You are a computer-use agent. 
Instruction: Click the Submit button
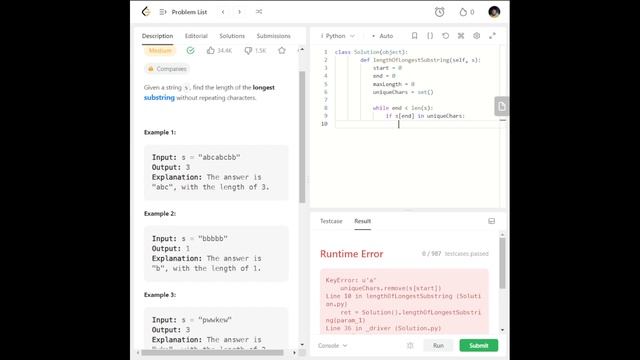click(x=478, y=346)
